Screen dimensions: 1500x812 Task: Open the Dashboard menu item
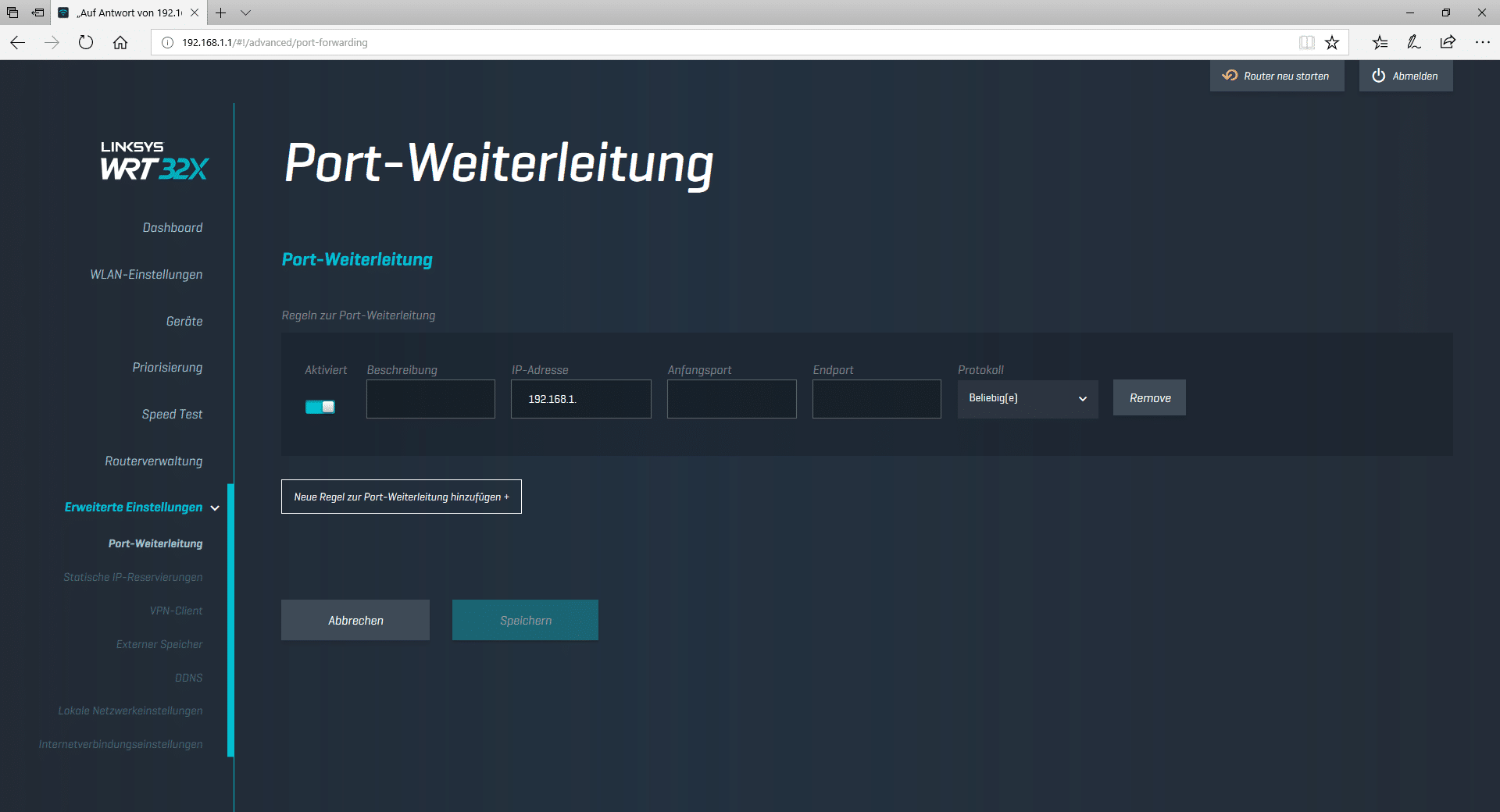(x=173, y=228)
